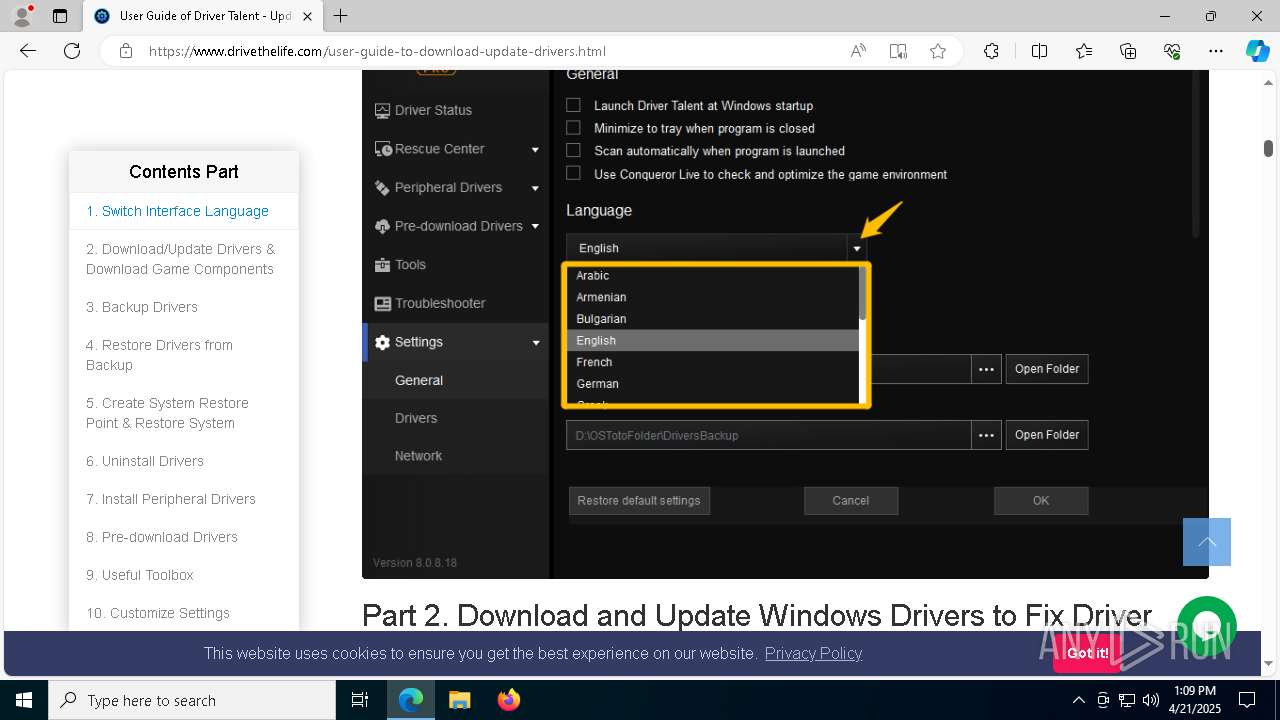The height and width of the screenshot is (720, 1280).
Task: Jump to 10. Customize Settings
Action: 158,613
